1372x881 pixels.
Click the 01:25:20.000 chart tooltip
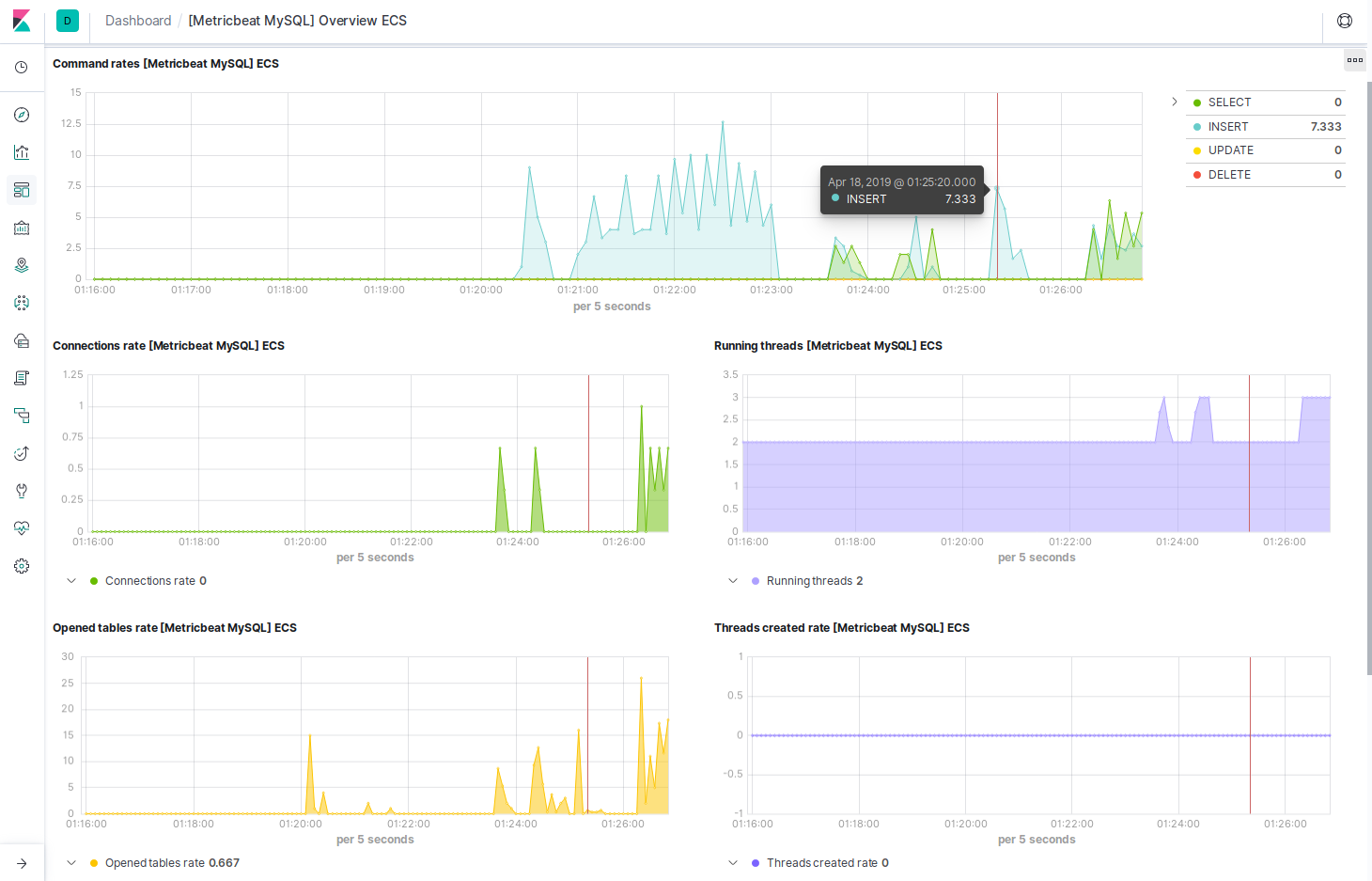[902, 190]
